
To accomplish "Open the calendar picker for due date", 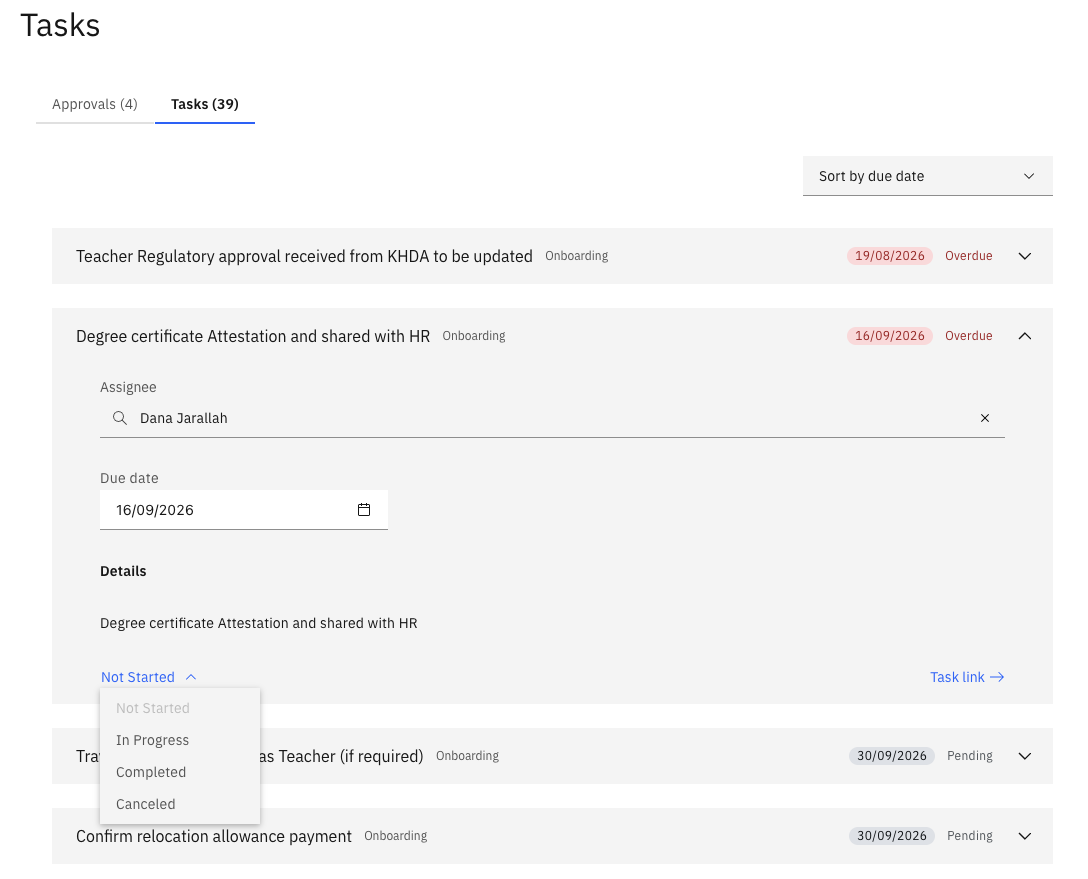I will click(364, 510).
